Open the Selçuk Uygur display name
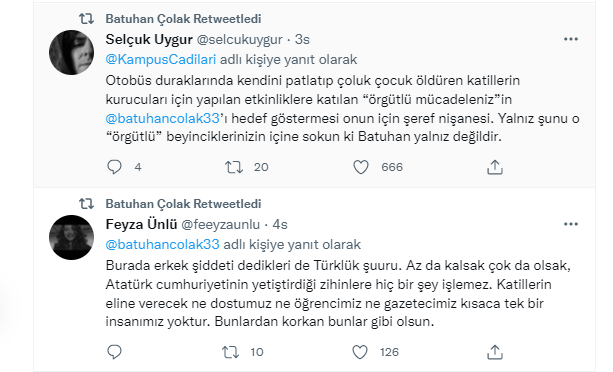The height and width of the screenshot is (372, 613). tap(149, 39)
